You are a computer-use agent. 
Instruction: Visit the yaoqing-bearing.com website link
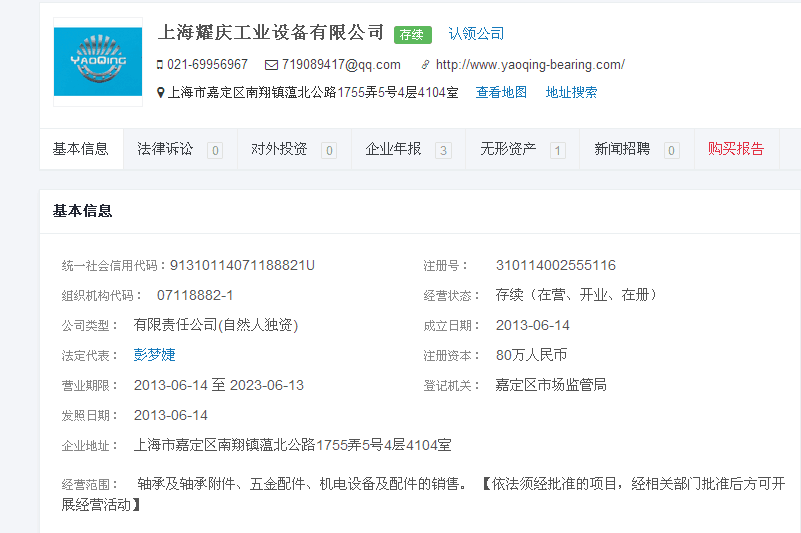point(530,65)
